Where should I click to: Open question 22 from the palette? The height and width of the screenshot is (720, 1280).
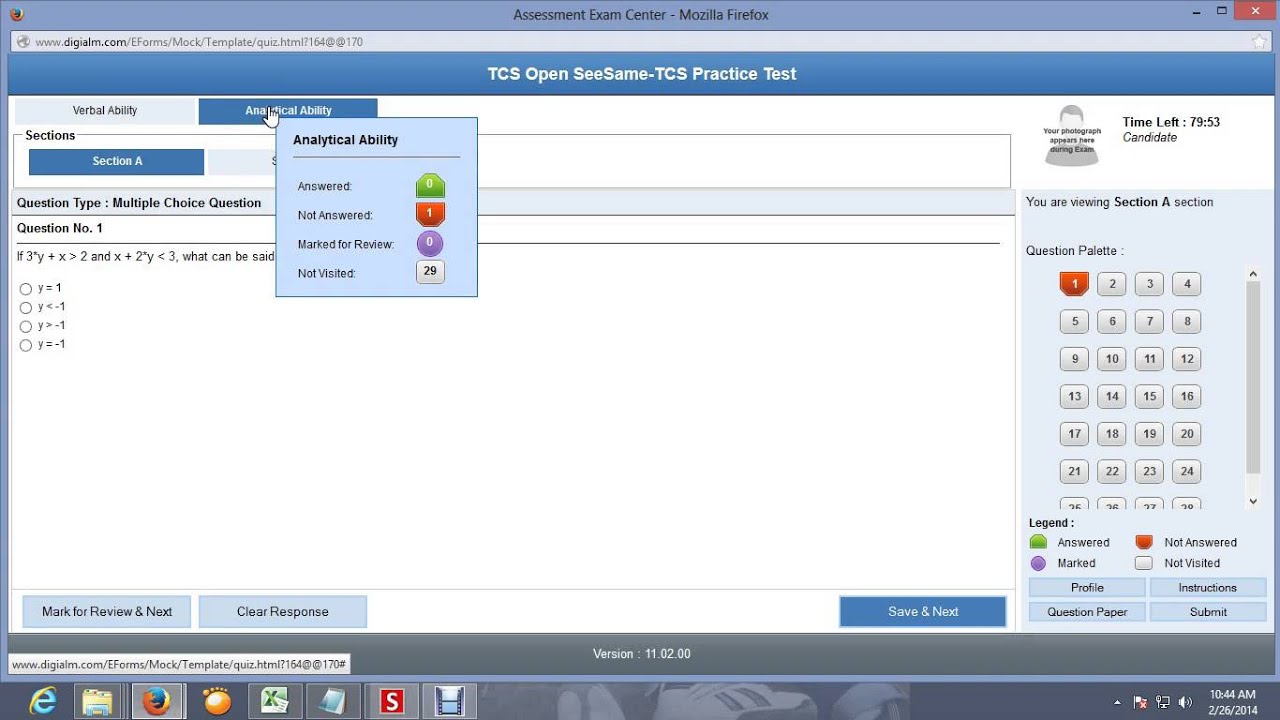click(1112, 472)
